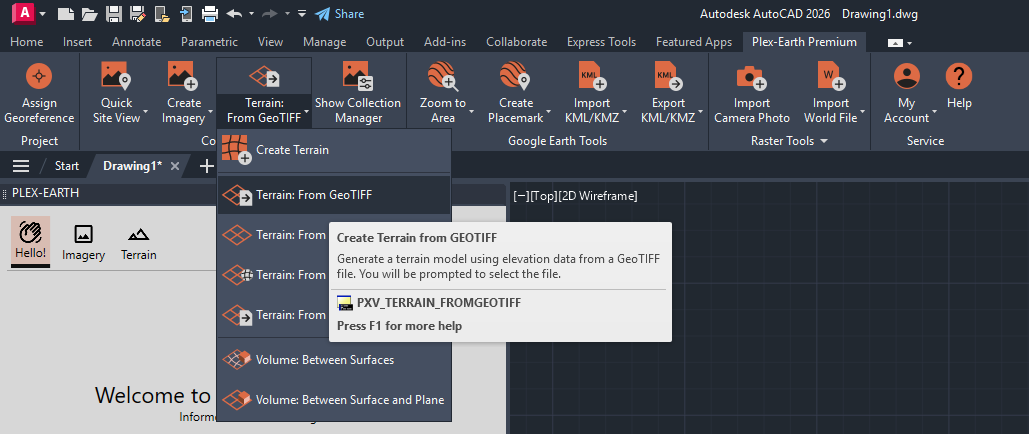Create a new drawing from the toolbar
Viewport: 1029px width, 434px height.
65,13
